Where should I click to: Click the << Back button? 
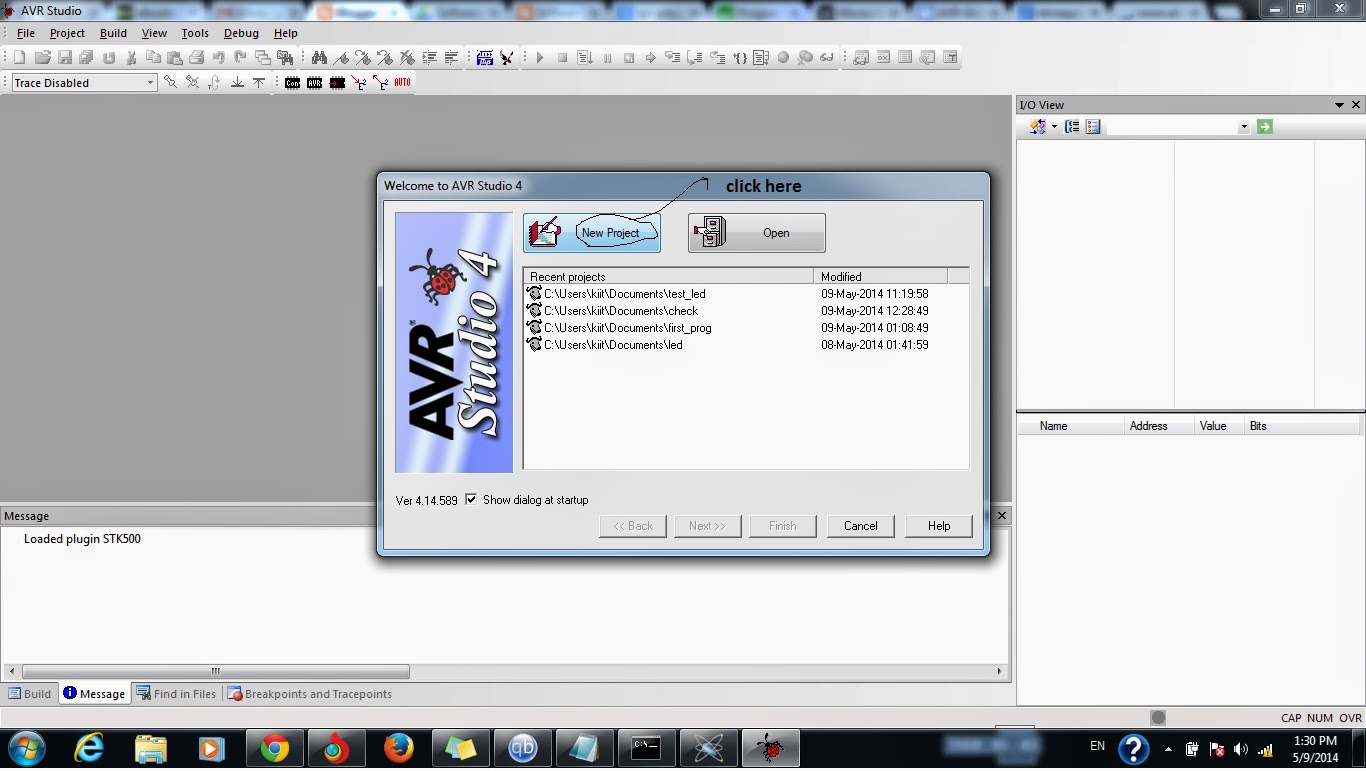[633, 526]
